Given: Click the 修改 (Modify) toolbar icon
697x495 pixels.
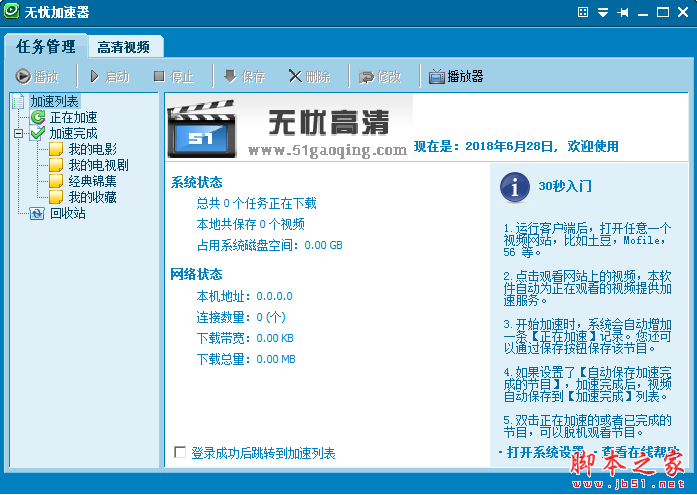Looking at the screenshot, I should (367, 76).
